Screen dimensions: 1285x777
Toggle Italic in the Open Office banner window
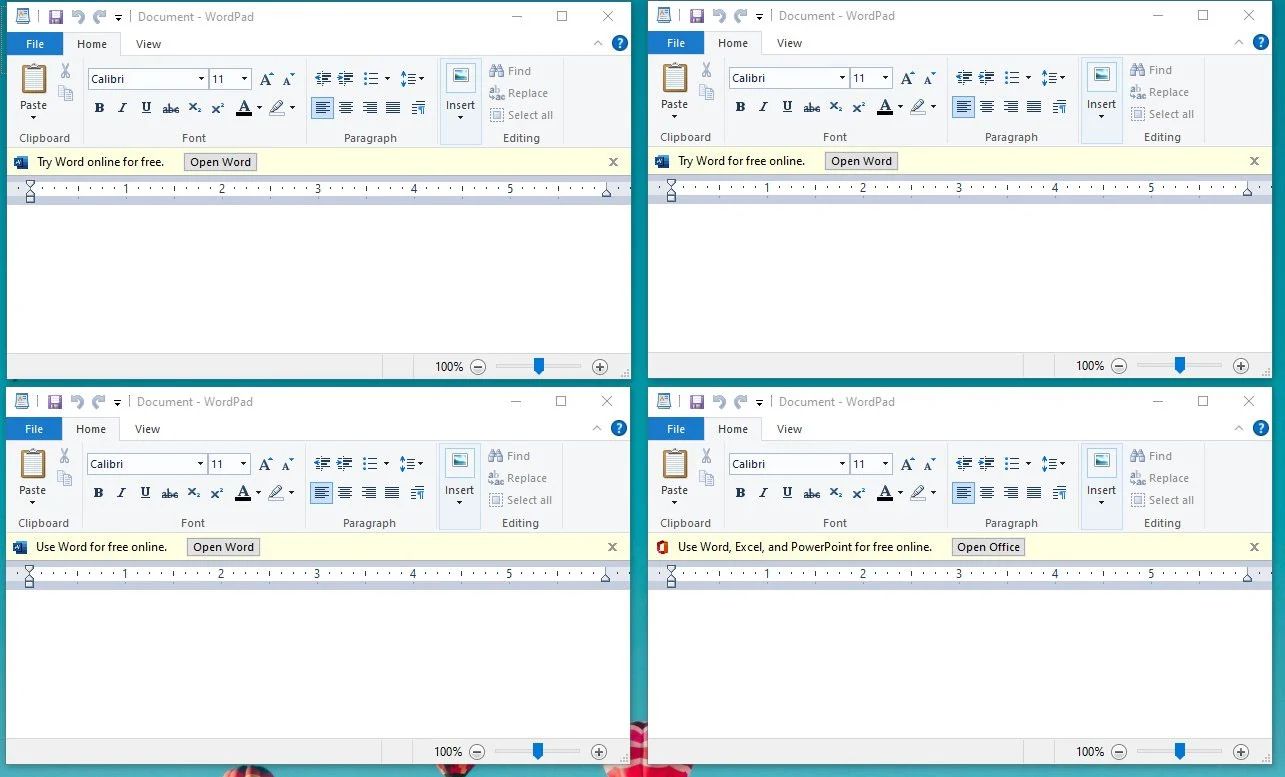(764, 493)
